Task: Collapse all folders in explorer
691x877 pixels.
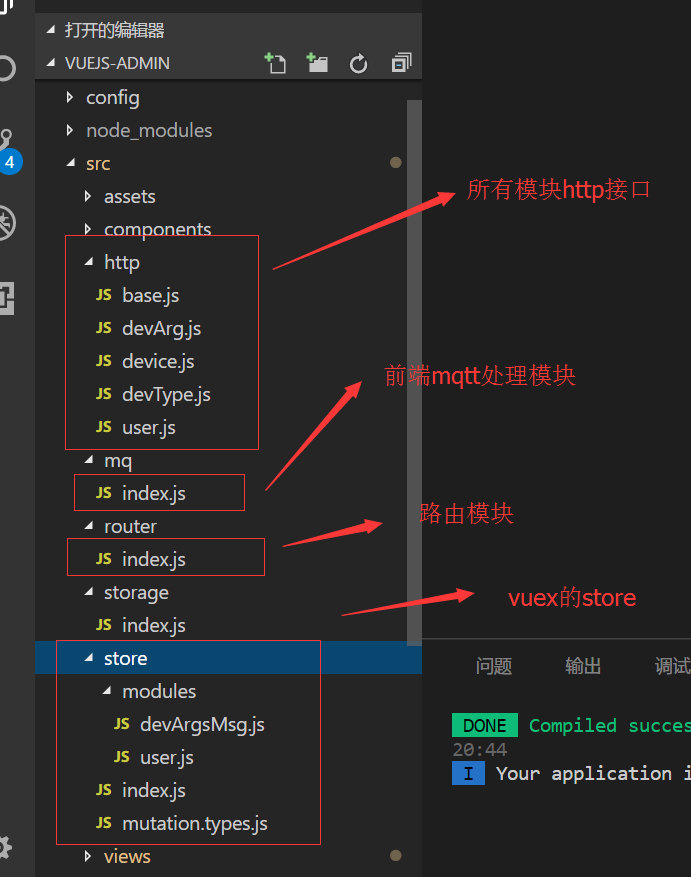Action: pyautogui.click(x=401, y=64)
